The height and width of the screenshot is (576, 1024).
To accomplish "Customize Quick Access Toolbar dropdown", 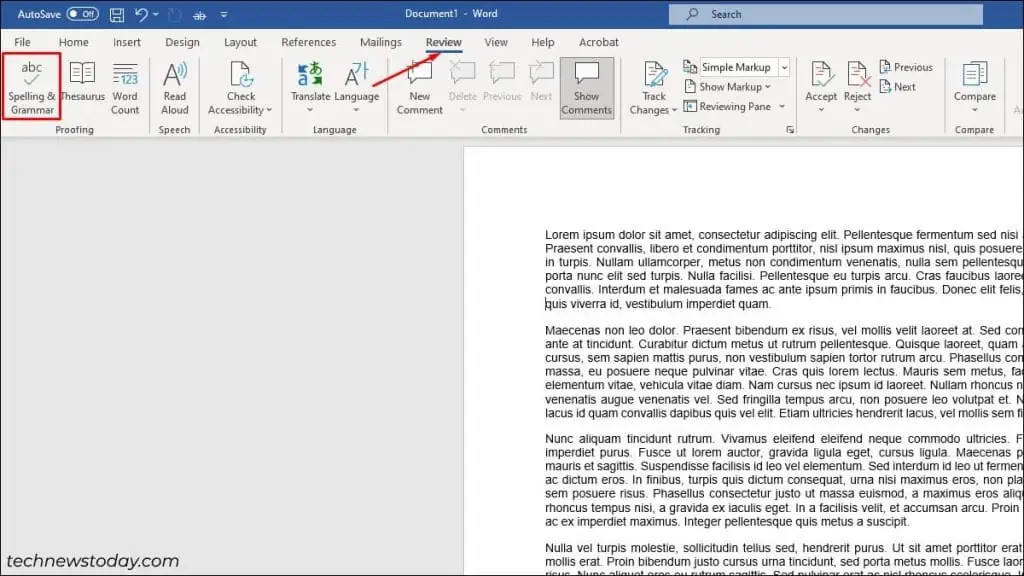I will (x=224, y=14).
